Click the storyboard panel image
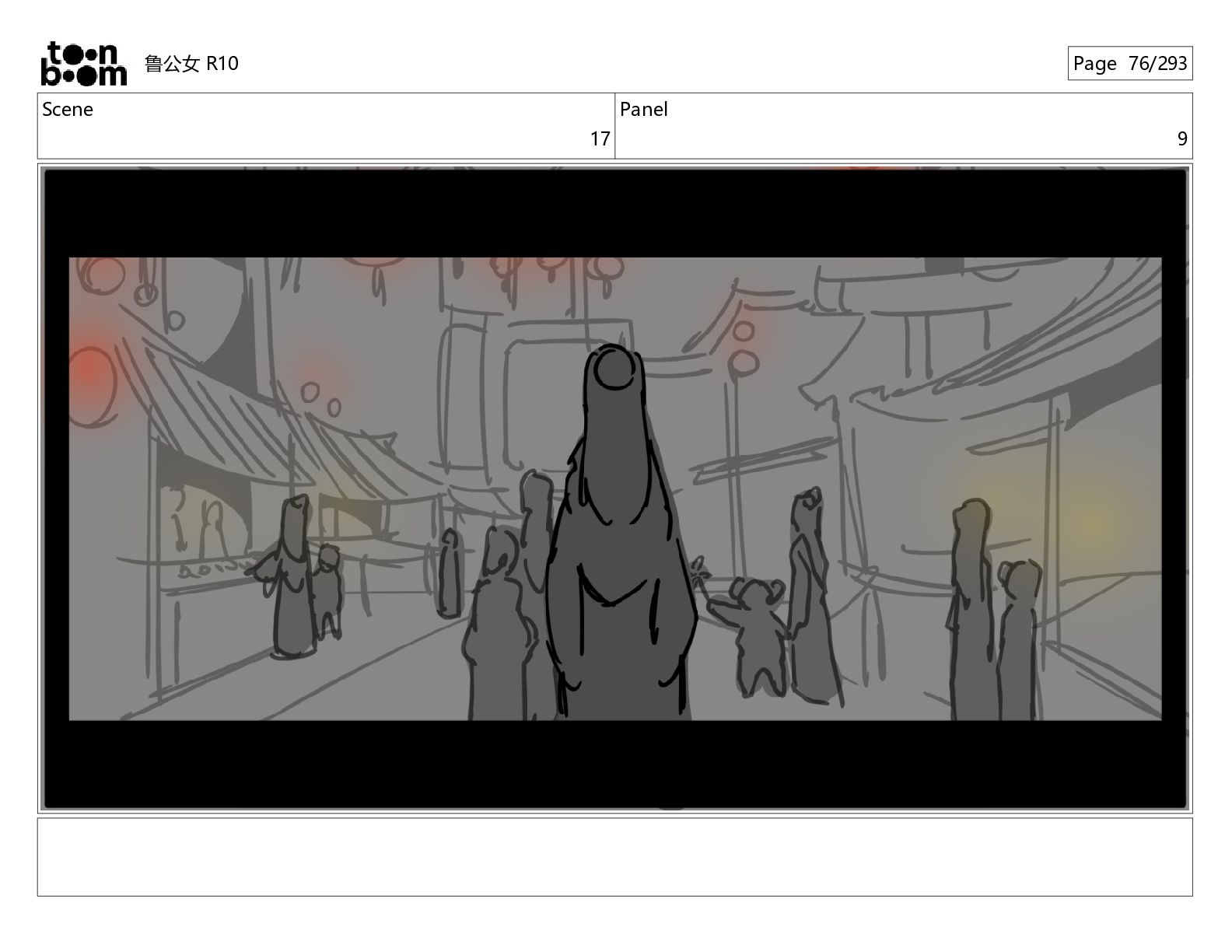This screenshot has width=1232, height=952. click(615, 488)
